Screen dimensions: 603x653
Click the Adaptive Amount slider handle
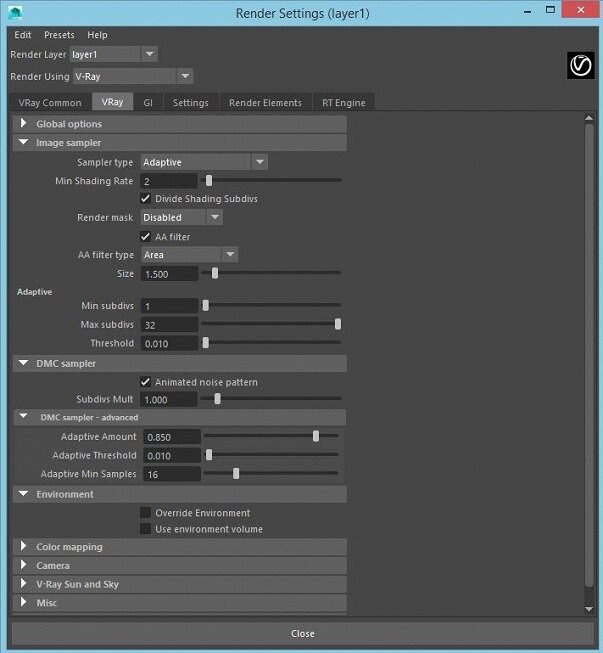(x=316, y=436)
